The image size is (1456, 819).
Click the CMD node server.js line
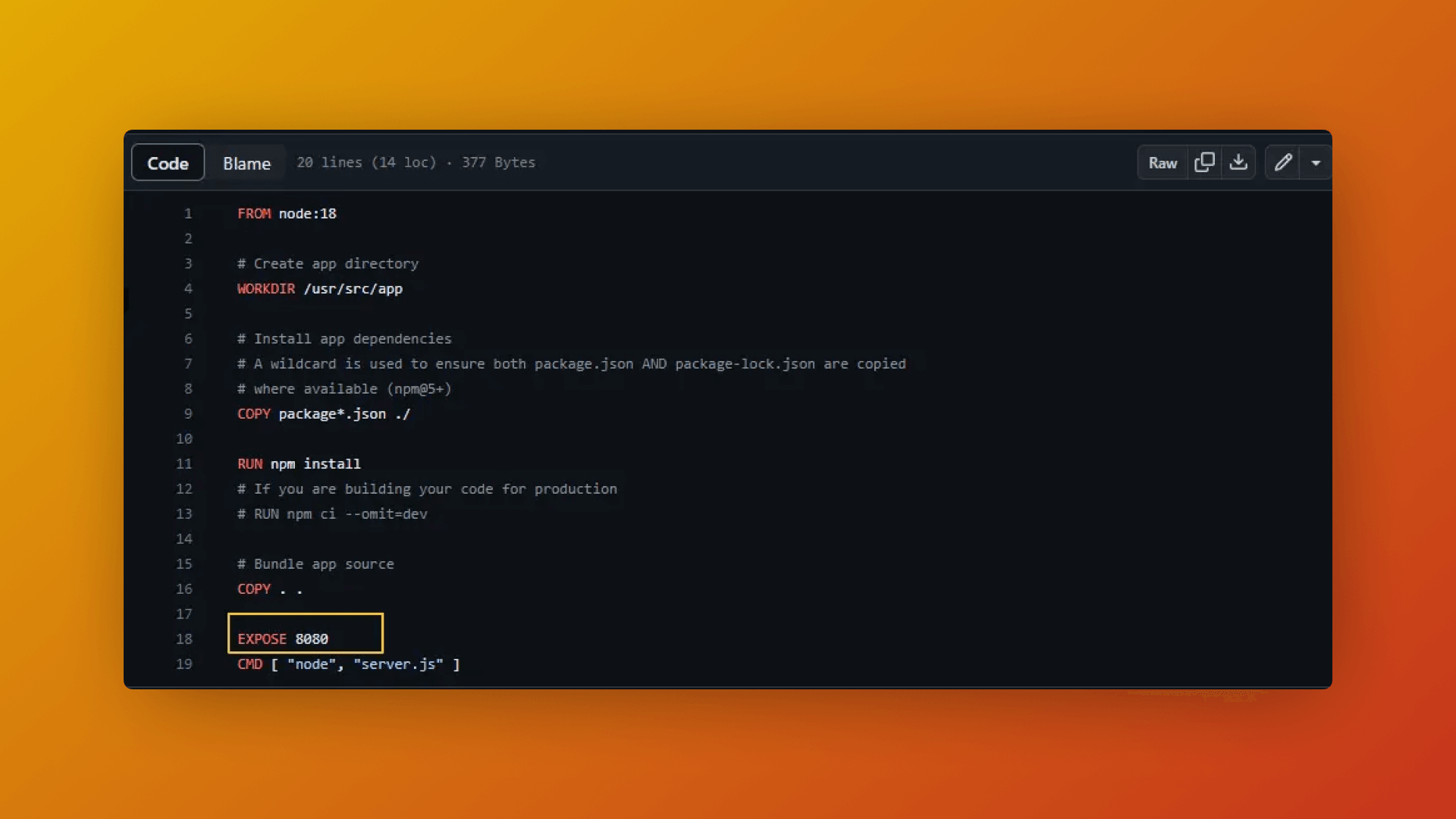(x=349, y=664)
